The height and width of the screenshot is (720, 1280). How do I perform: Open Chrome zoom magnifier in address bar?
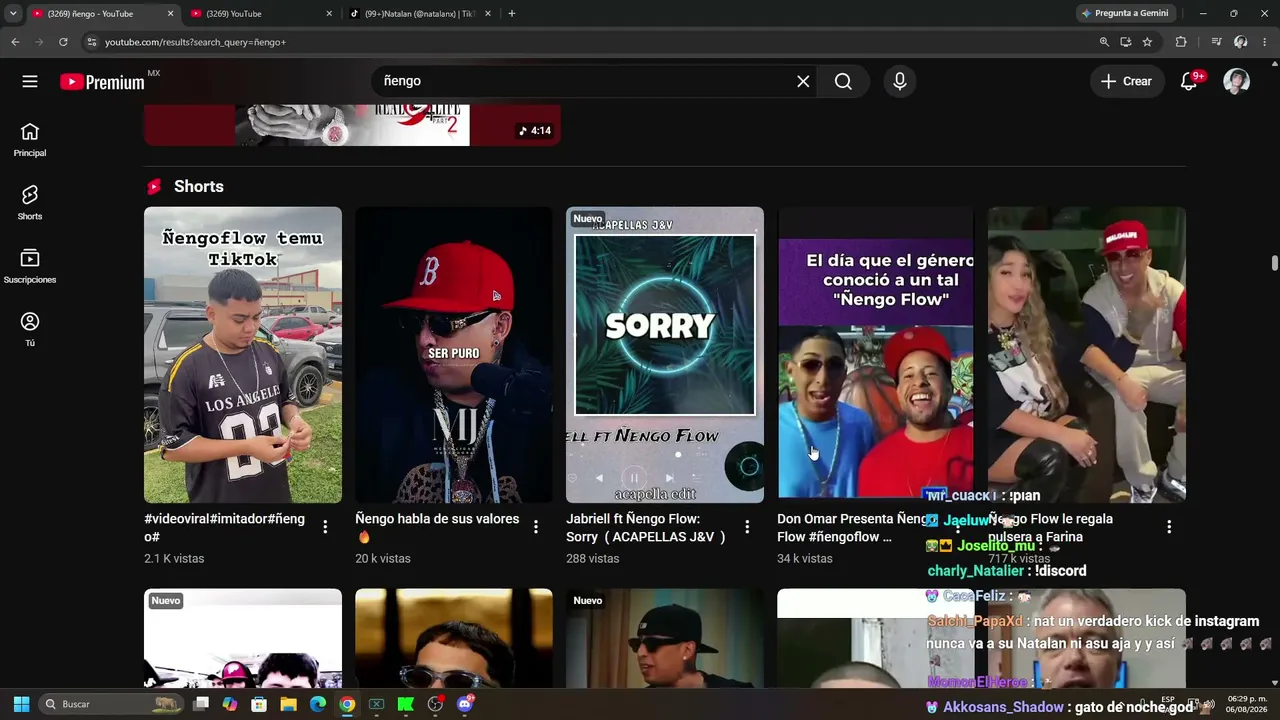1104,42
